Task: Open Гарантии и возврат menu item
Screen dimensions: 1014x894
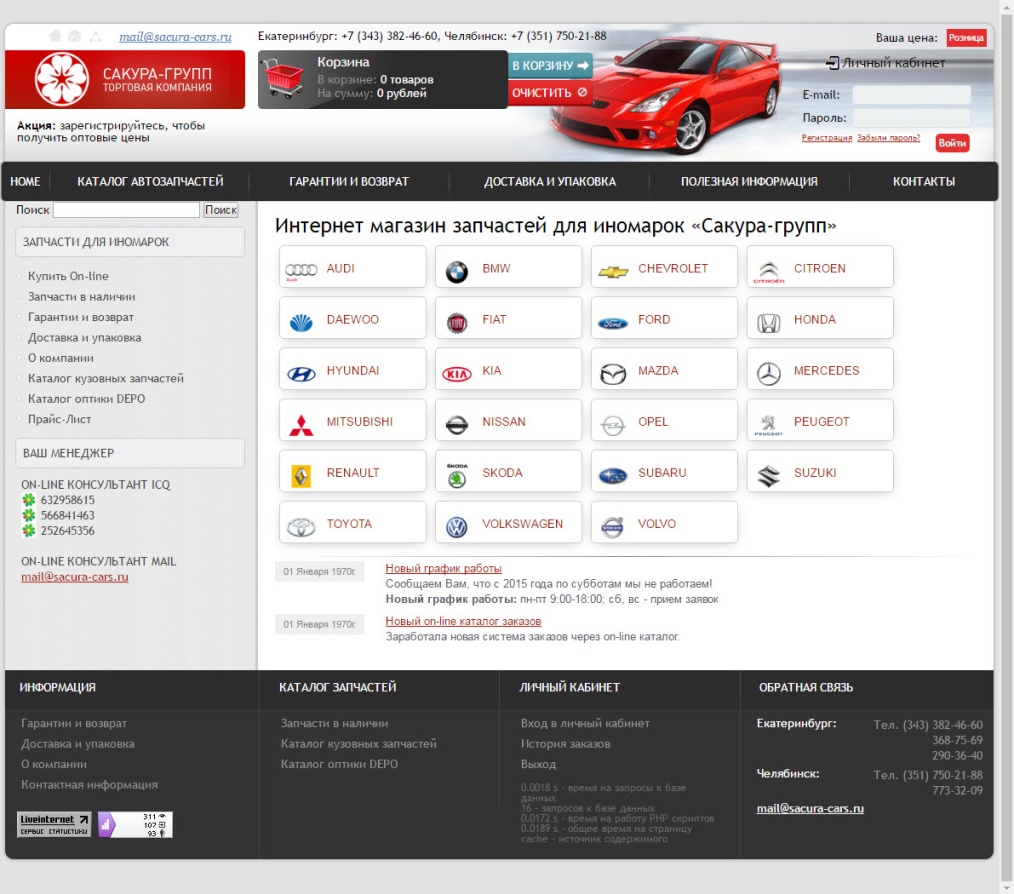Action: (x=349, y=182)
